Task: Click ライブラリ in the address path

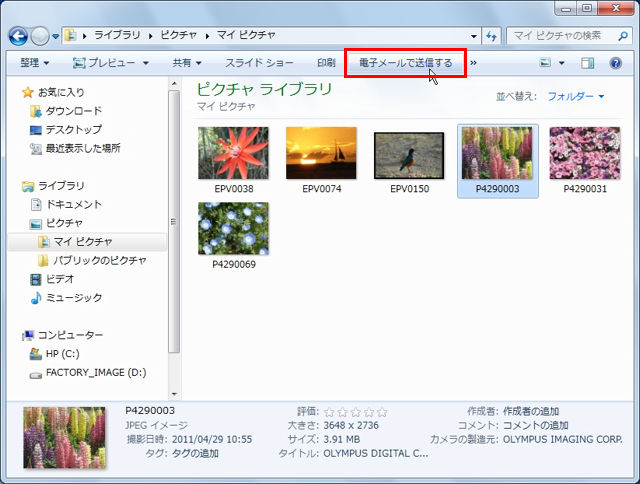Action: point(117,35)
